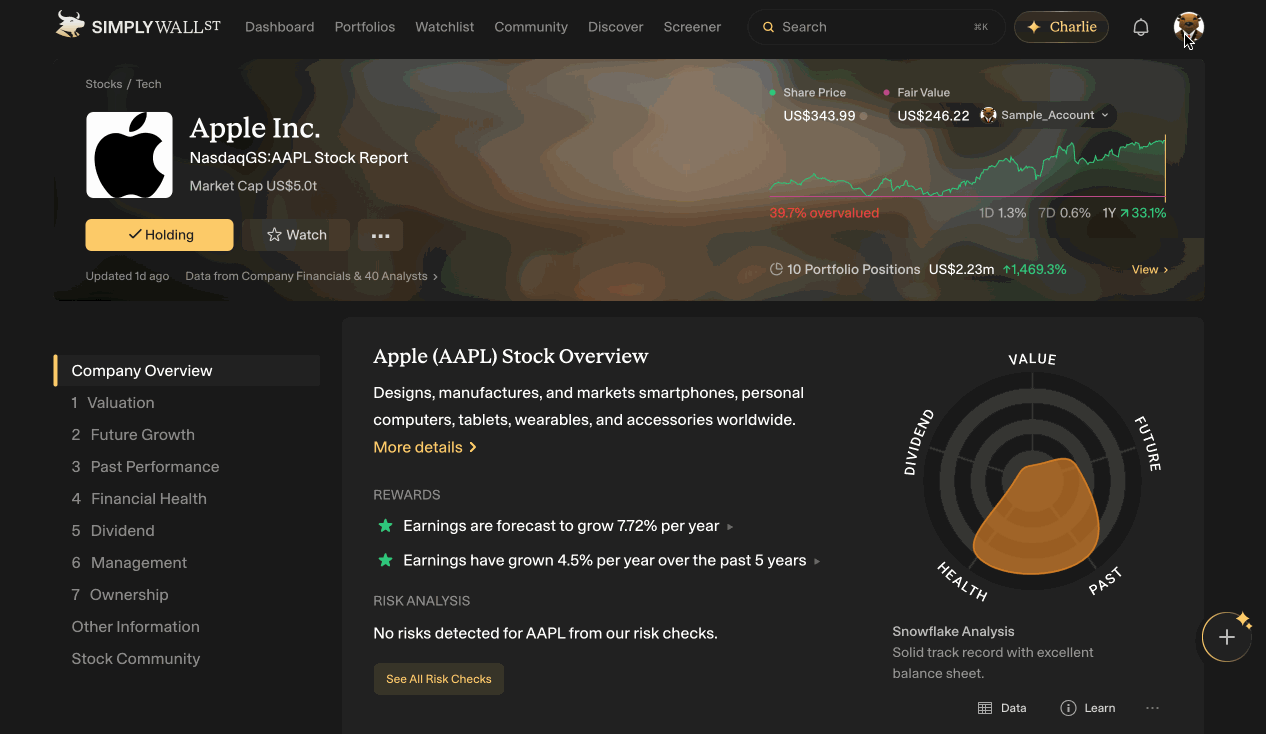The image size is (1266, 734).
Task: Navigate to the Tech breadcrumb
Action: (x=149, y=84)
